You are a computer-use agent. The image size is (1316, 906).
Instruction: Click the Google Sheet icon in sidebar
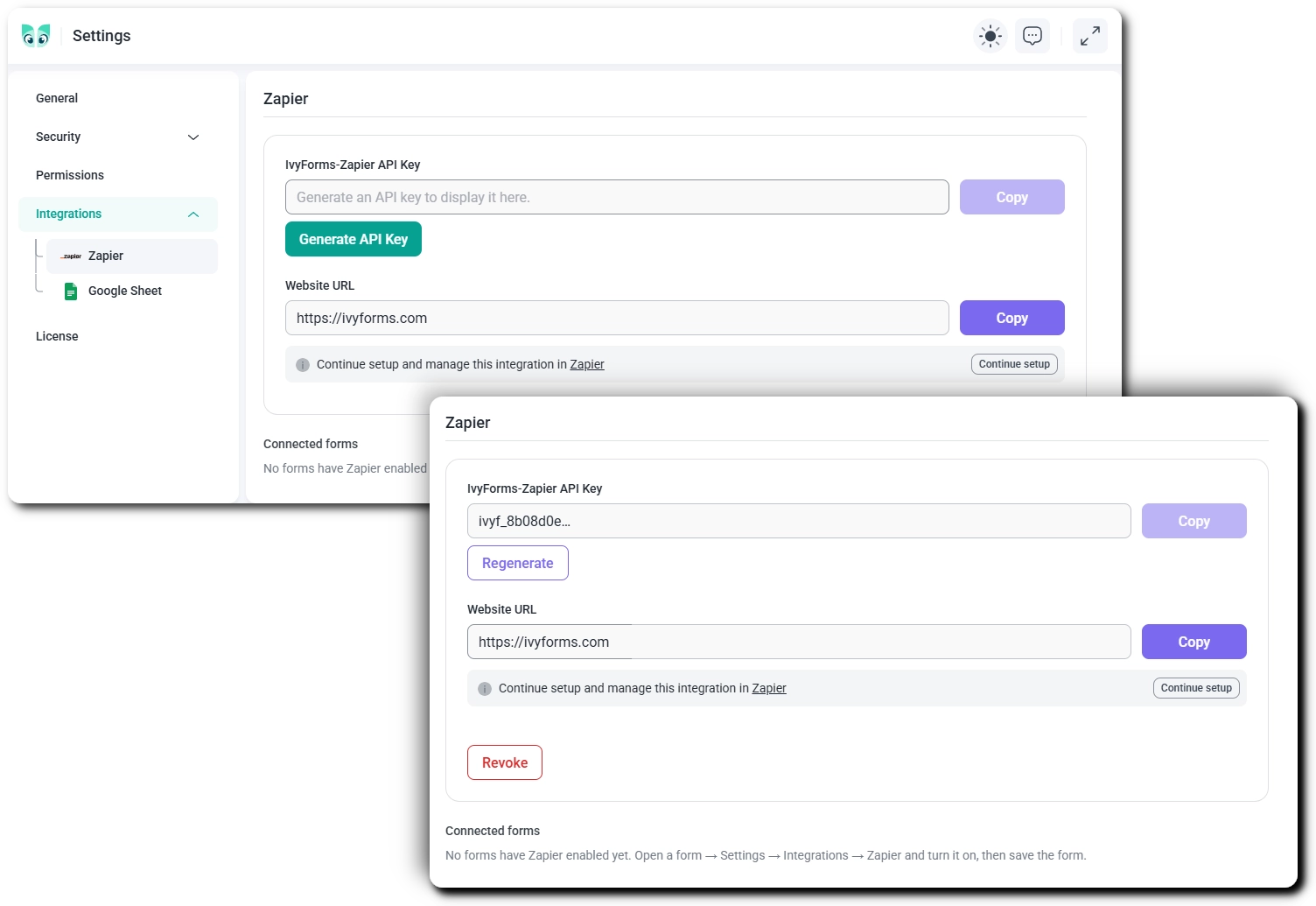click(x=71, y=291)
